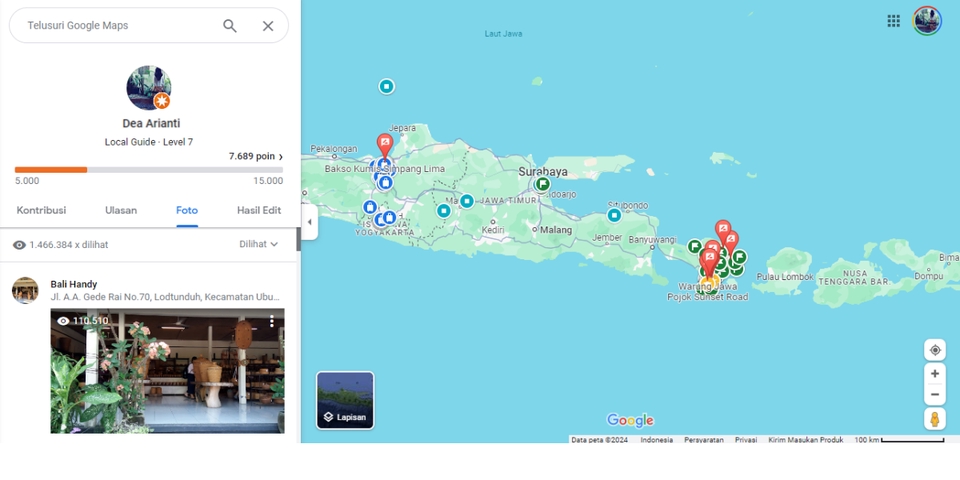This screenshot has width=960, height=480.
Task: Click the Pulau Lombok label
Action: (x=785, y=277)
